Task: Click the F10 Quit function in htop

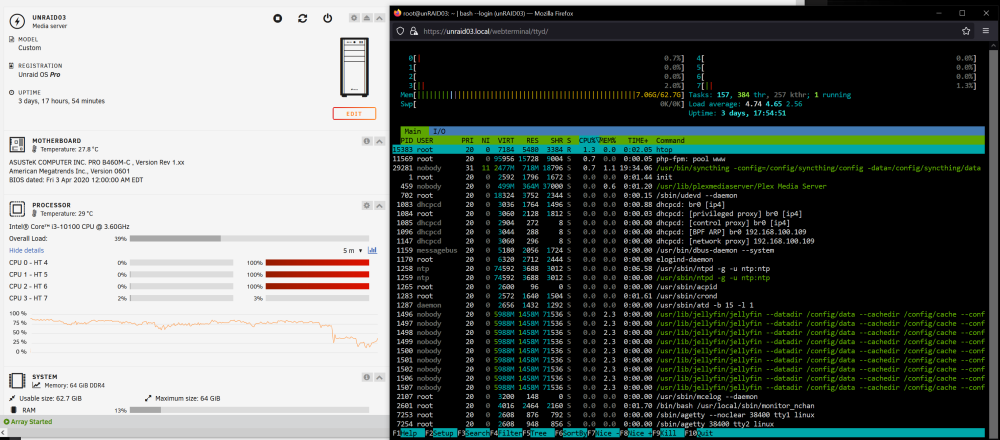Action: [698, 433]
